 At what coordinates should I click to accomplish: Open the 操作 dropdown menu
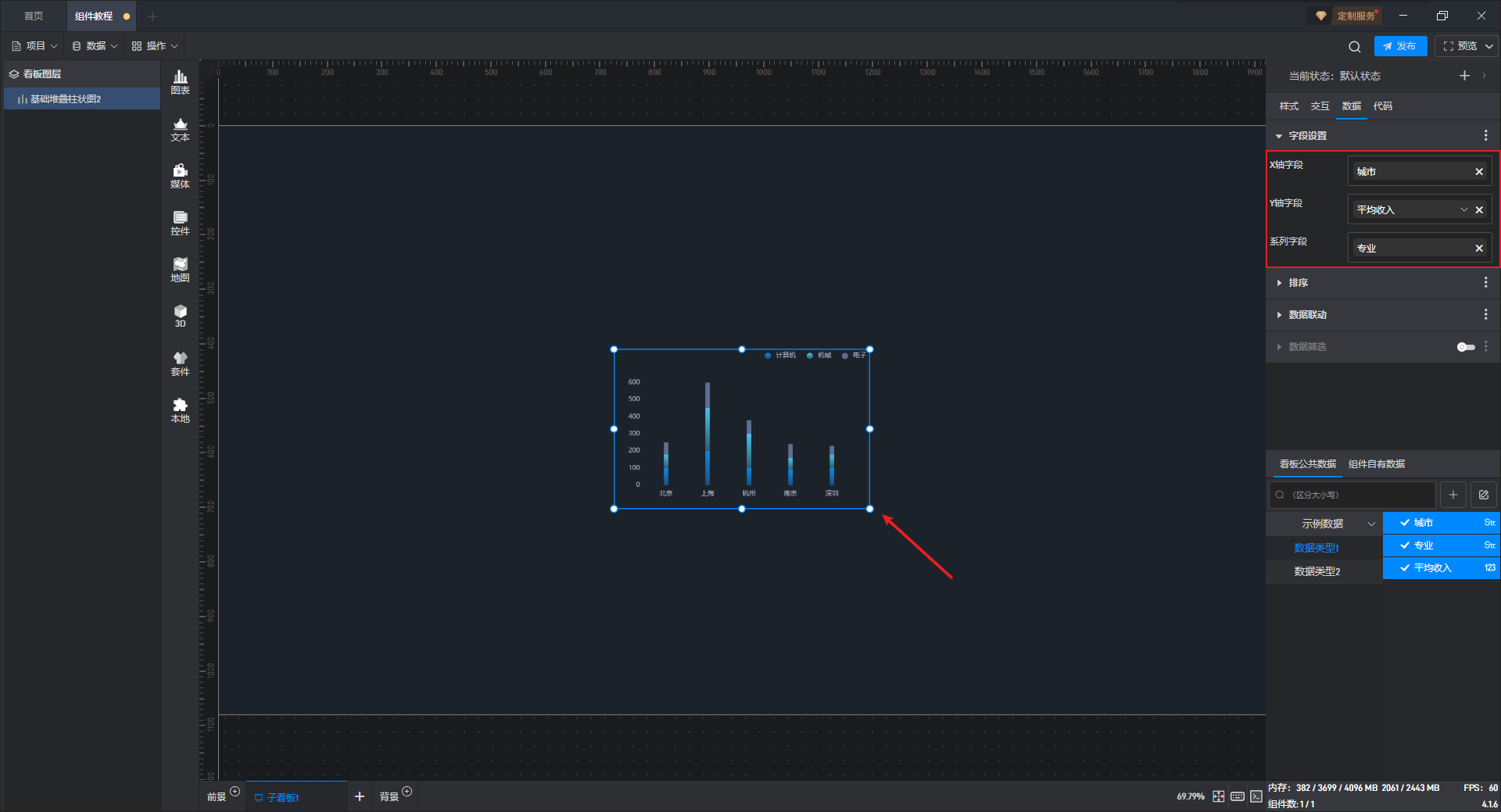pos(155,46)
